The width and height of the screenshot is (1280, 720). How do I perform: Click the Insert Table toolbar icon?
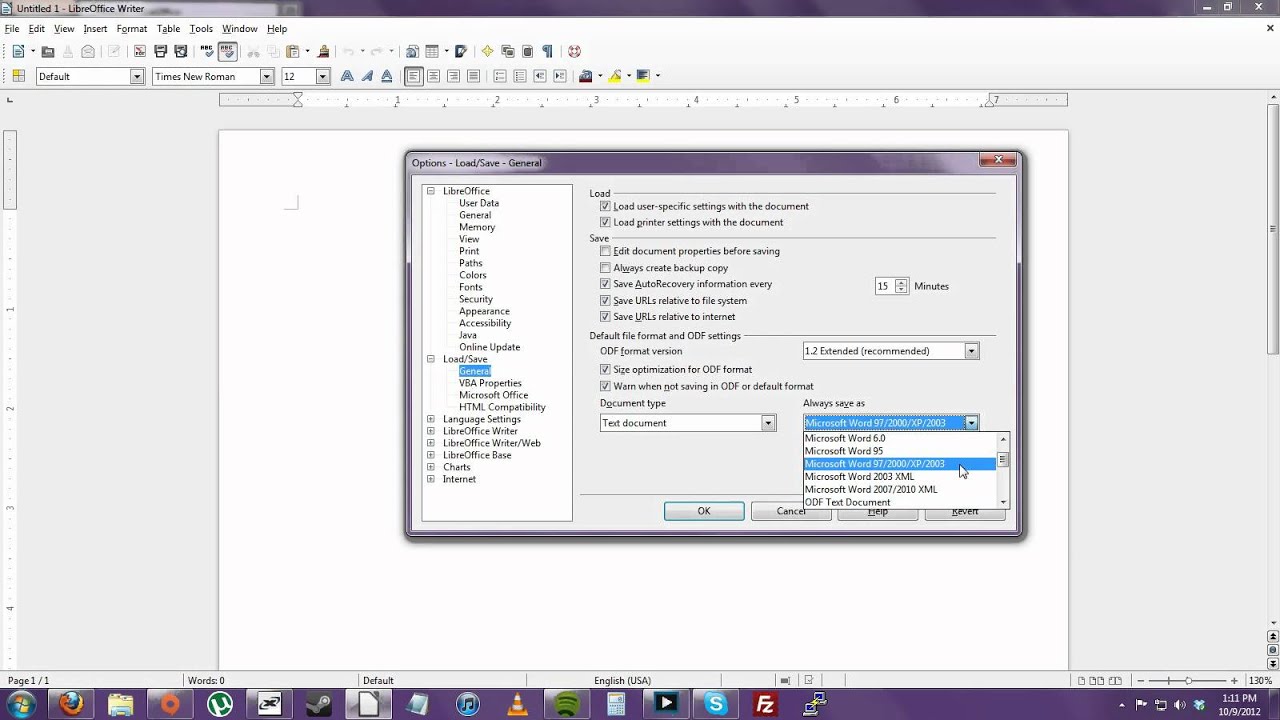432,51
